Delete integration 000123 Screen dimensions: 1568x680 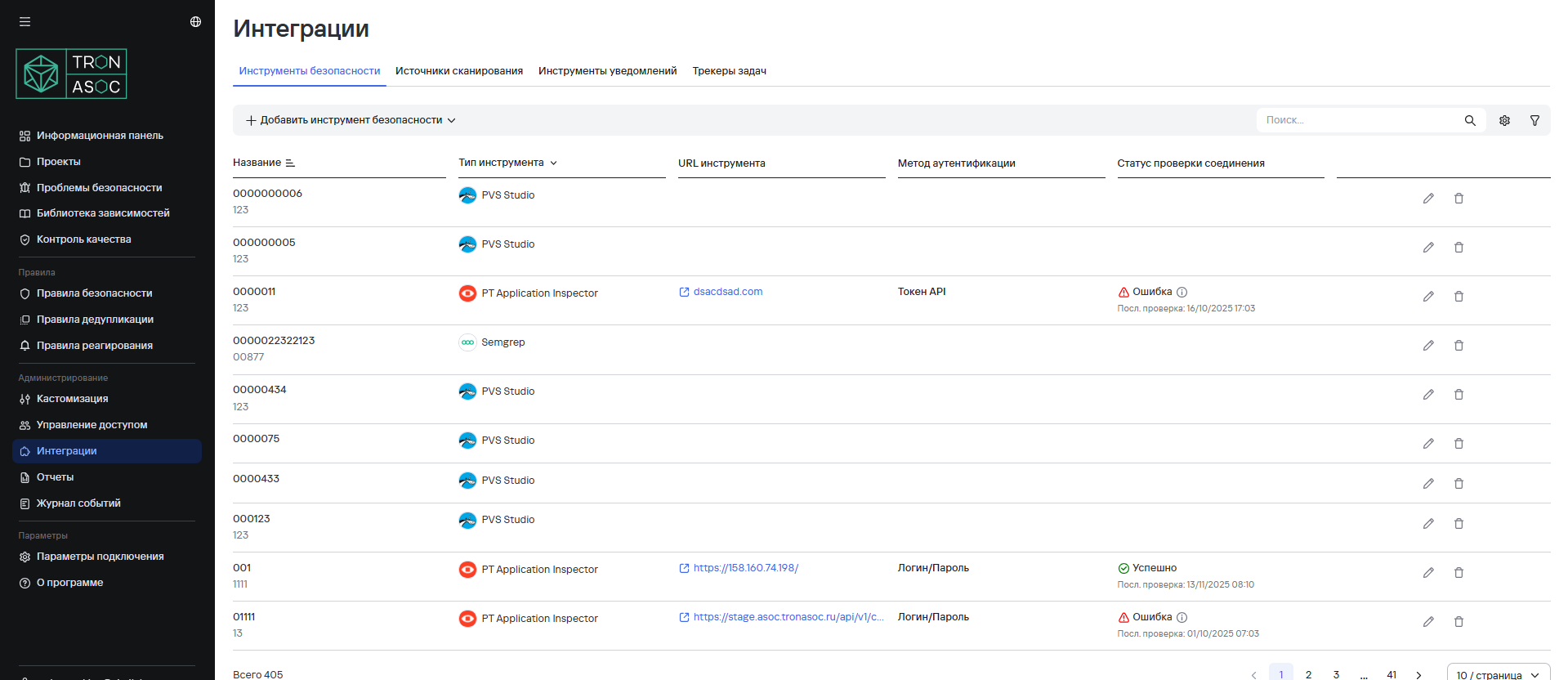coord(1459,524)
